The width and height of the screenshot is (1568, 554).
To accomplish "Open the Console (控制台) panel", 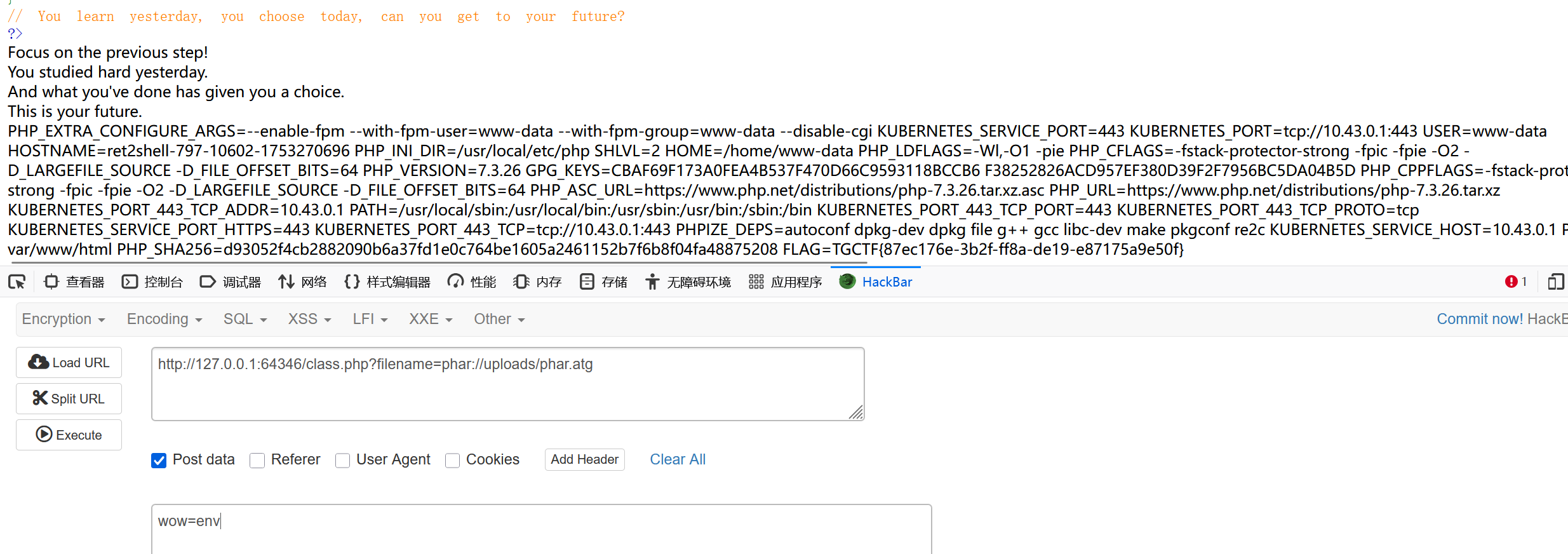I will tap(152, 281).
